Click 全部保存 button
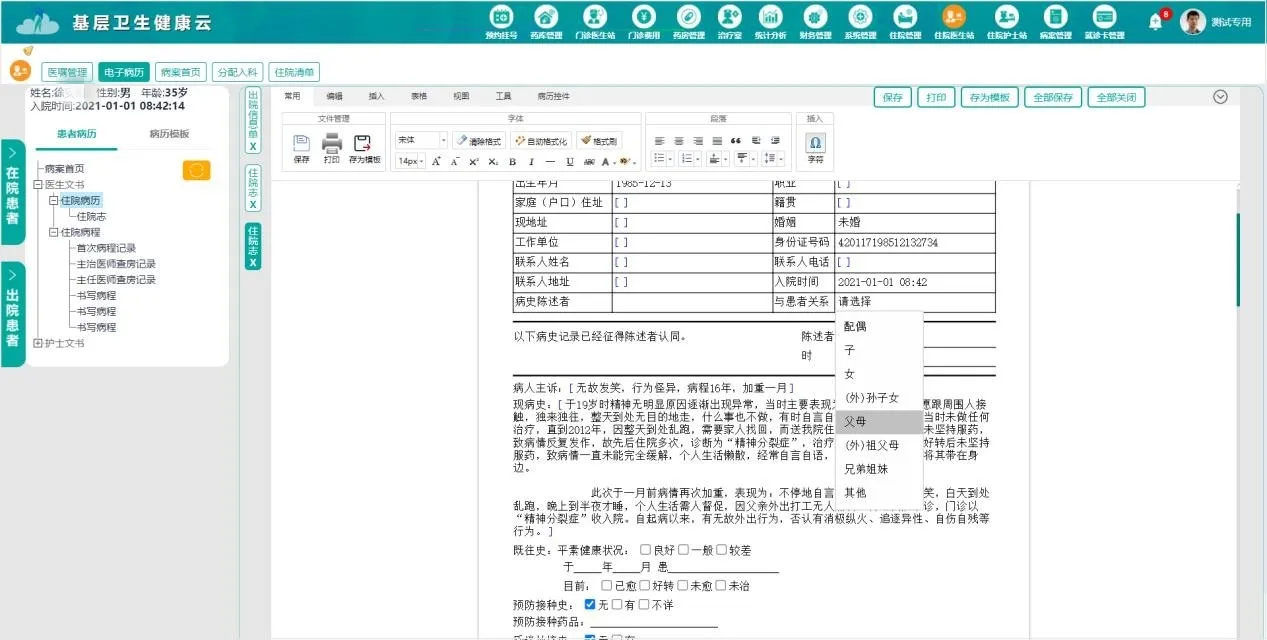This screenshot has width=1267, height=640. pos(1053,97)
